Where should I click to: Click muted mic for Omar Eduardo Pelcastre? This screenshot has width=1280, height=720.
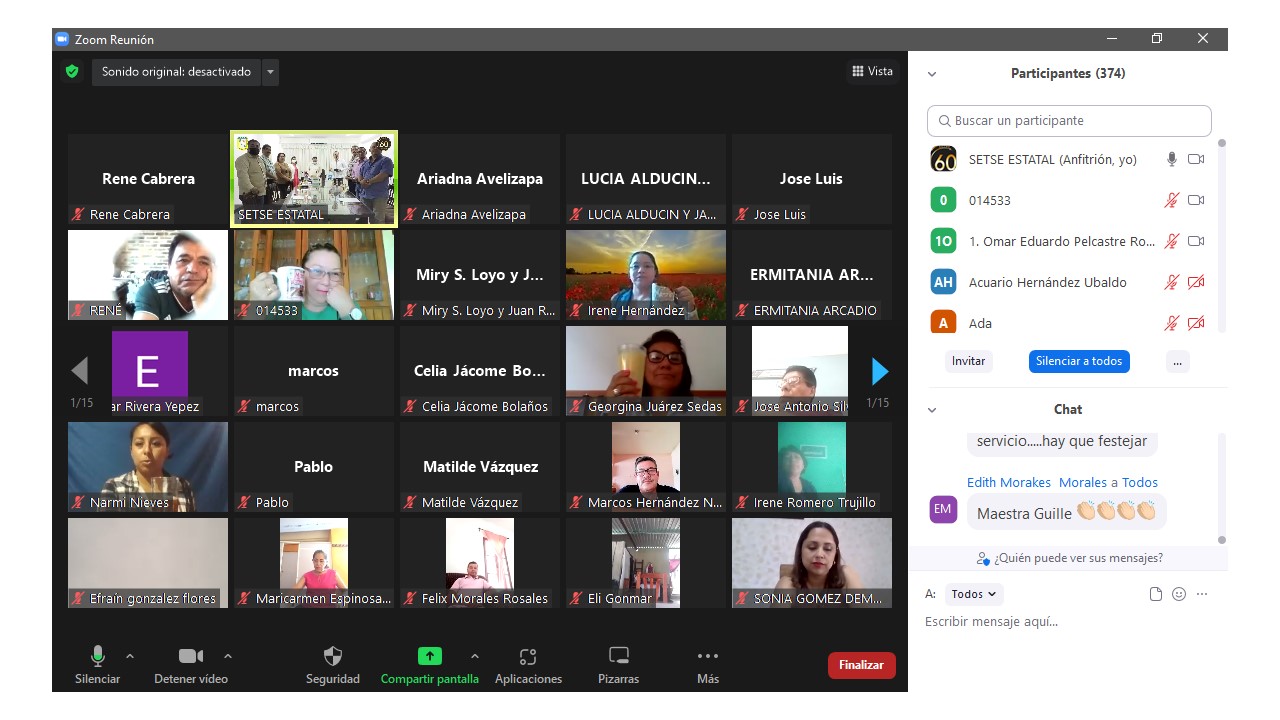tap(1172, 241)
